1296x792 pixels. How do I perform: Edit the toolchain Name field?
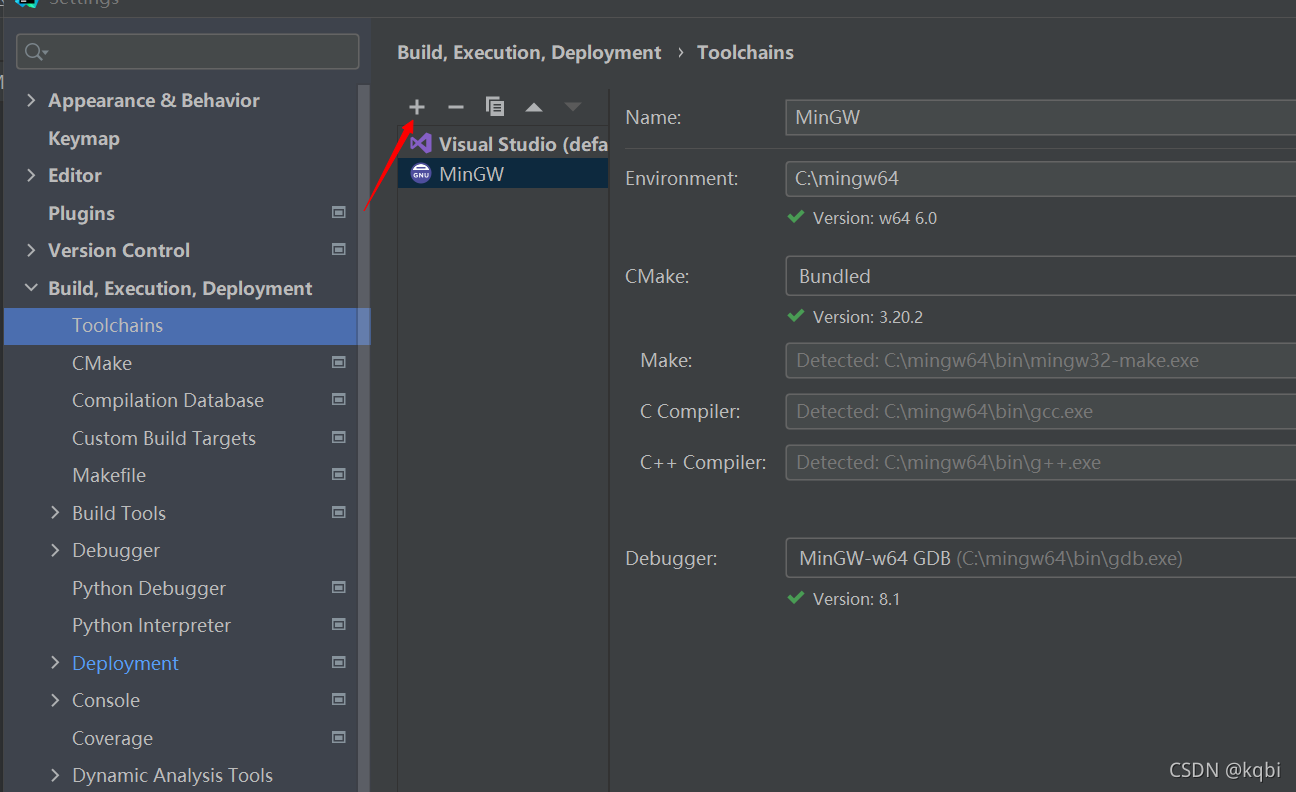coord(1040,117)
